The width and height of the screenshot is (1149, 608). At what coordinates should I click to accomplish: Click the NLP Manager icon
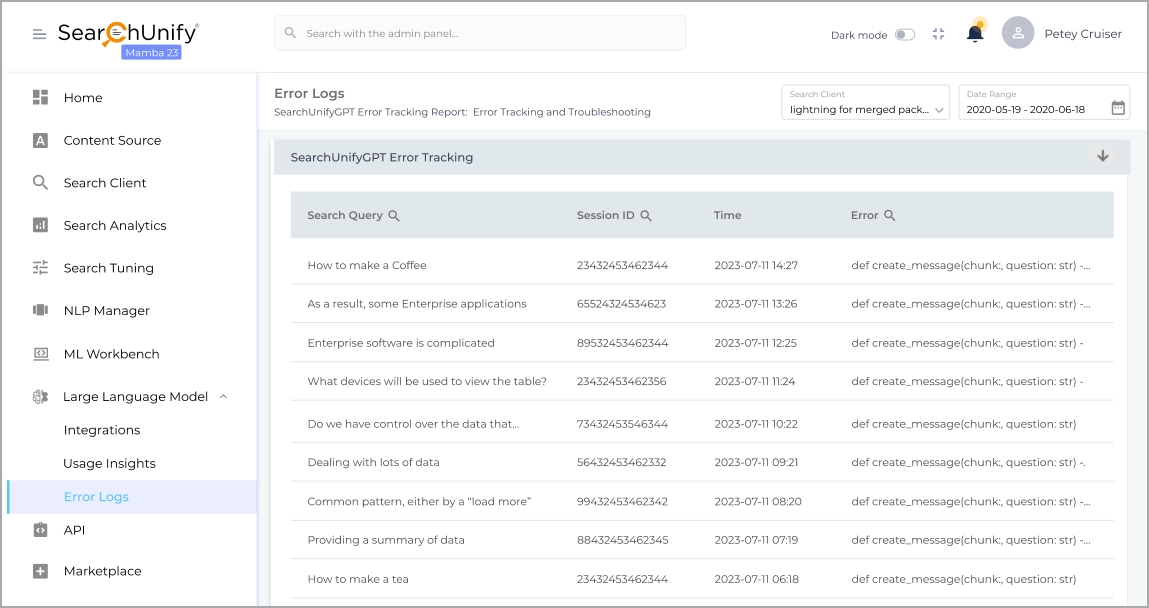coord(40,310)
